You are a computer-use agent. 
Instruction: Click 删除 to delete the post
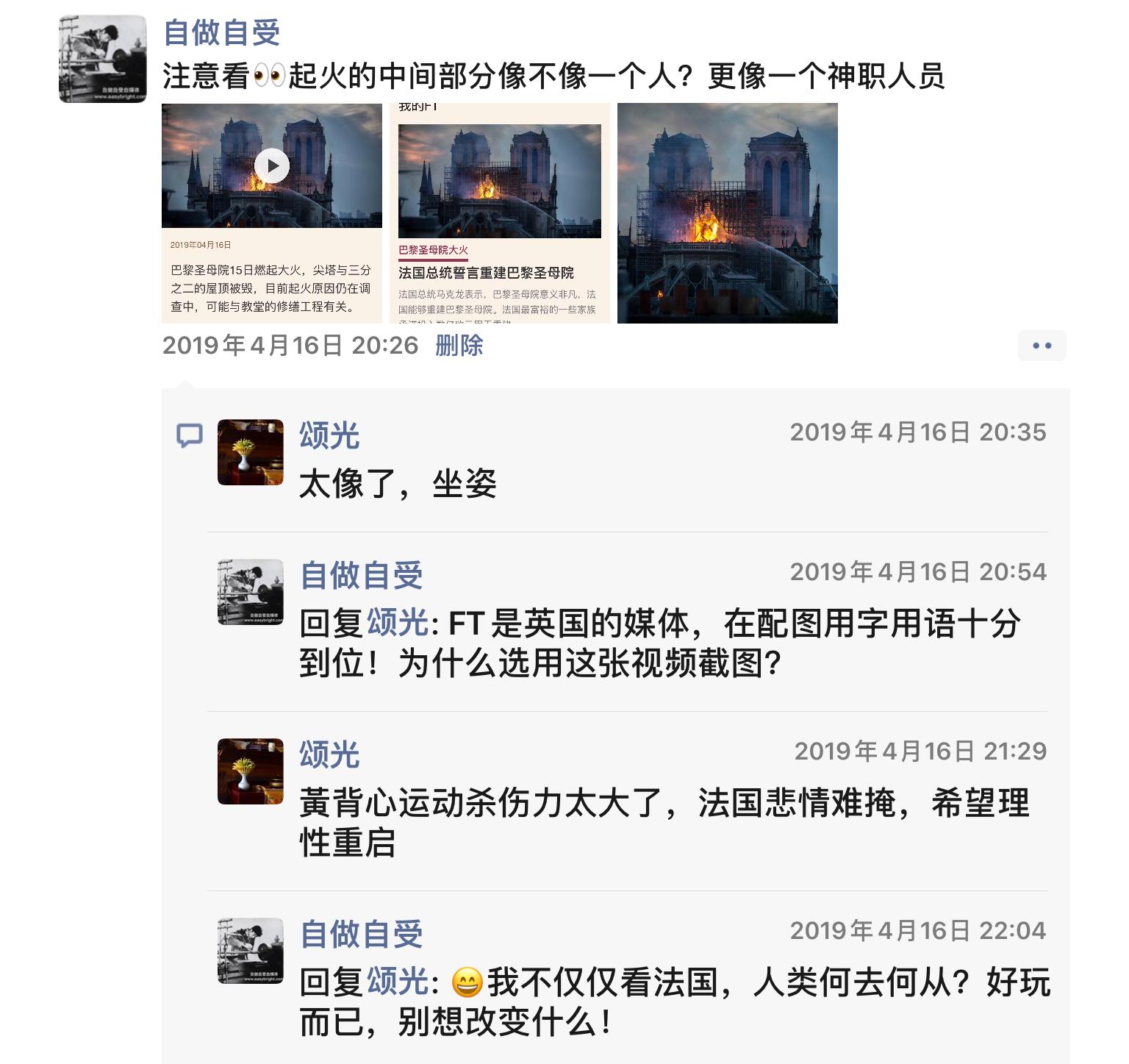click(x=459, y=346)
